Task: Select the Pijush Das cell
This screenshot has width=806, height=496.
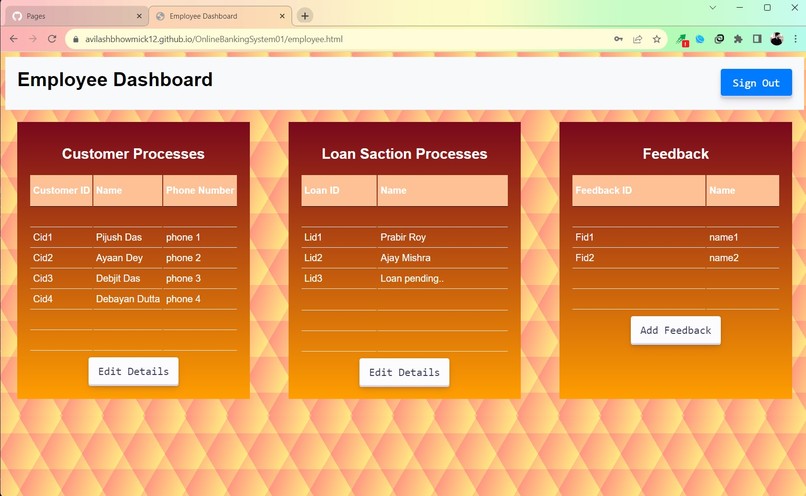Action: (127, 237)
